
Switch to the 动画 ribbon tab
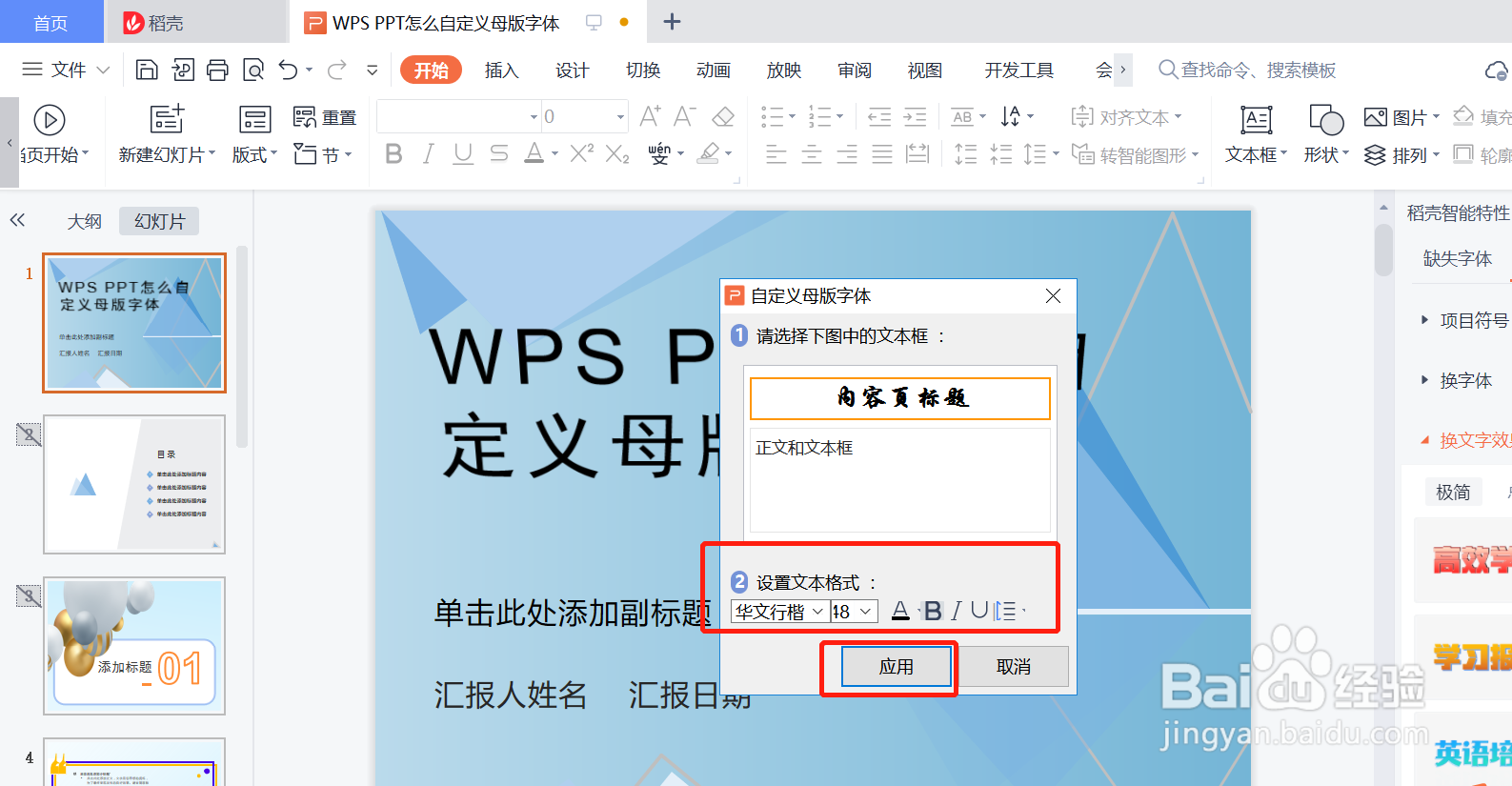click(x=714, y=71)
